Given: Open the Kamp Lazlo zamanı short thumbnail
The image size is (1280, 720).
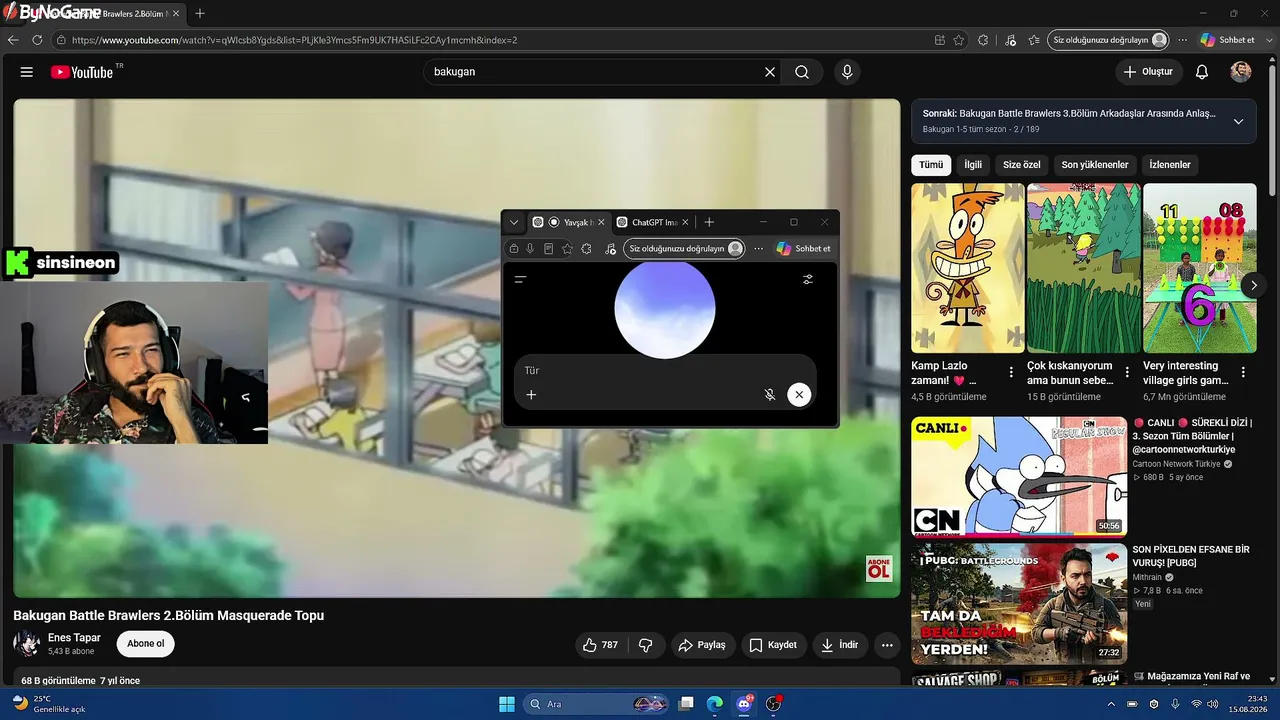Looking at the screenshot, I should [x=967, y=267].
